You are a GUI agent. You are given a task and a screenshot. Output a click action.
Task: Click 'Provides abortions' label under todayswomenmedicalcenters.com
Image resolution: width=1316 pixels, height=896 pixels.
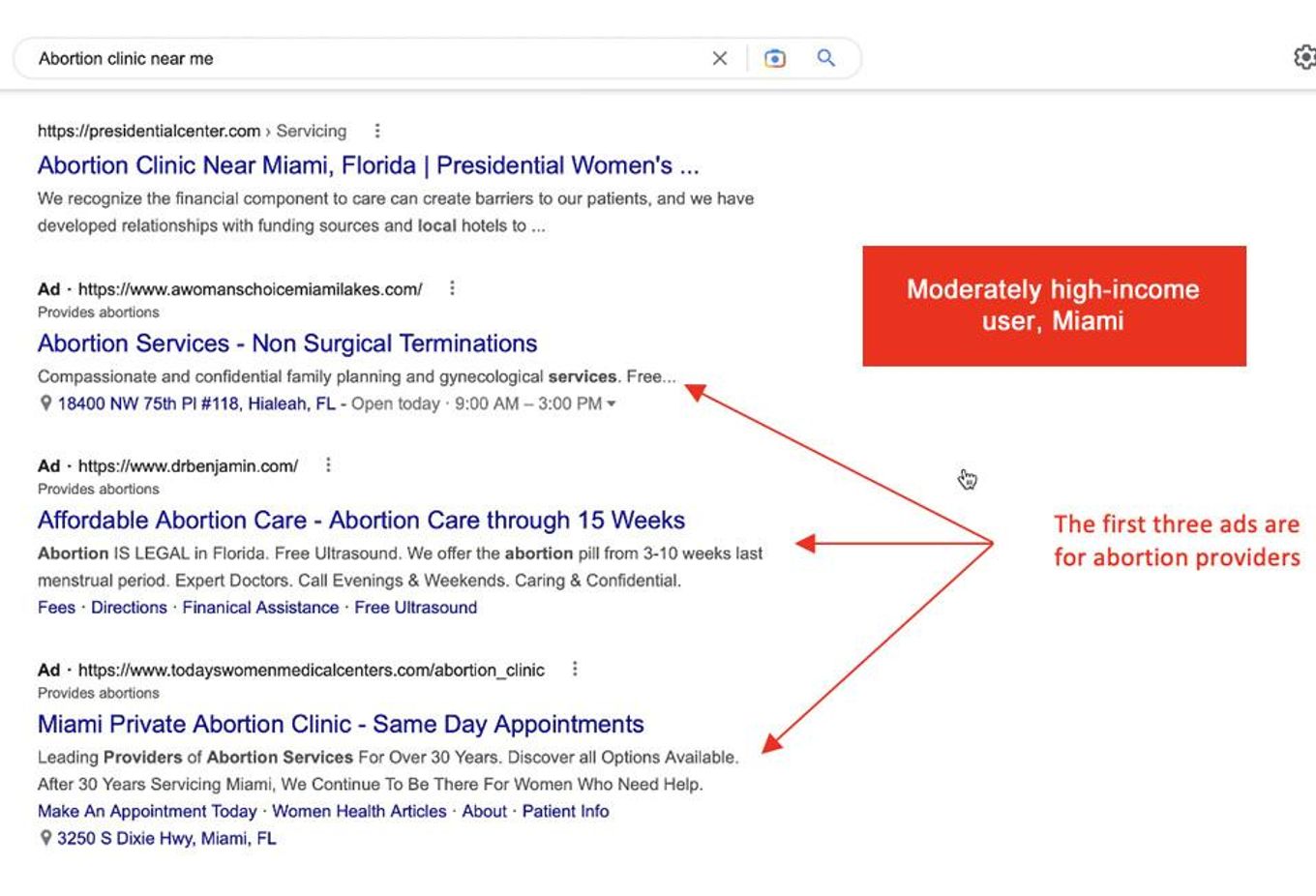point(98,693)
